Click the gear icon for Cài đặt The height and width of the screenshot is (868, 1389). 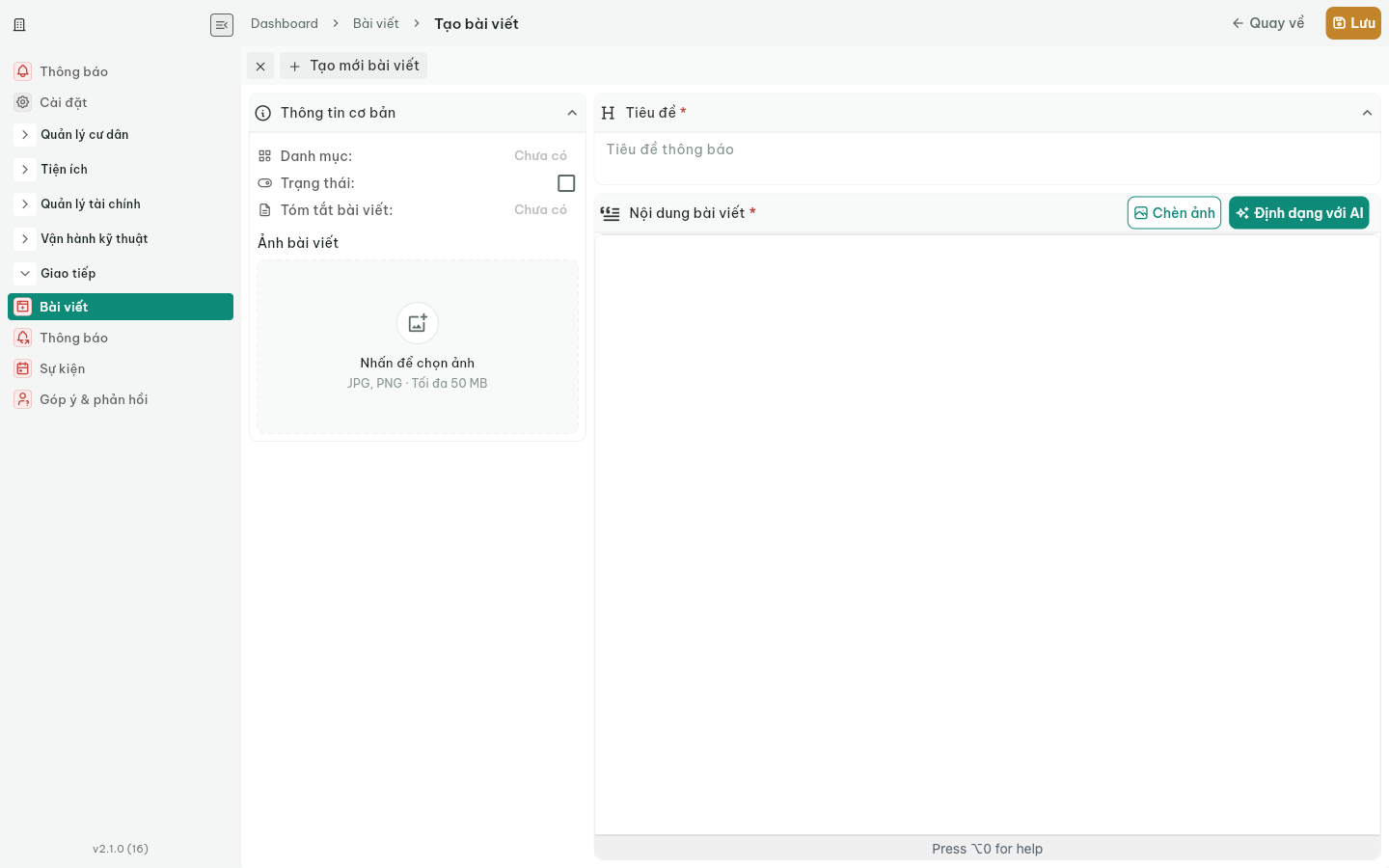pyautogui.click(x=23, y=102)
